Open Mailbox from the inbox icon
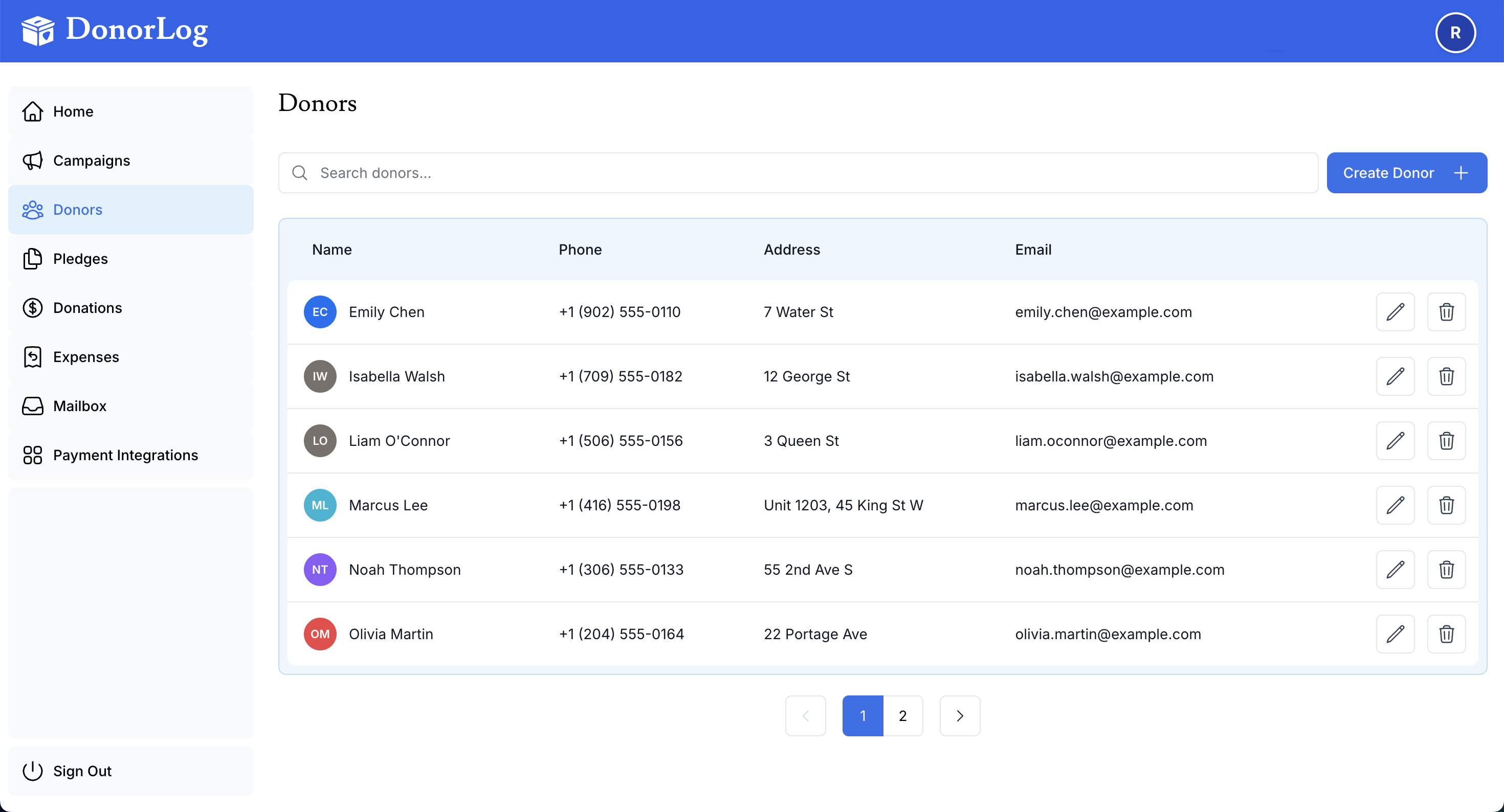This screenshot has width=1504, height=812. pyautogui.click(x=33, y=405)
